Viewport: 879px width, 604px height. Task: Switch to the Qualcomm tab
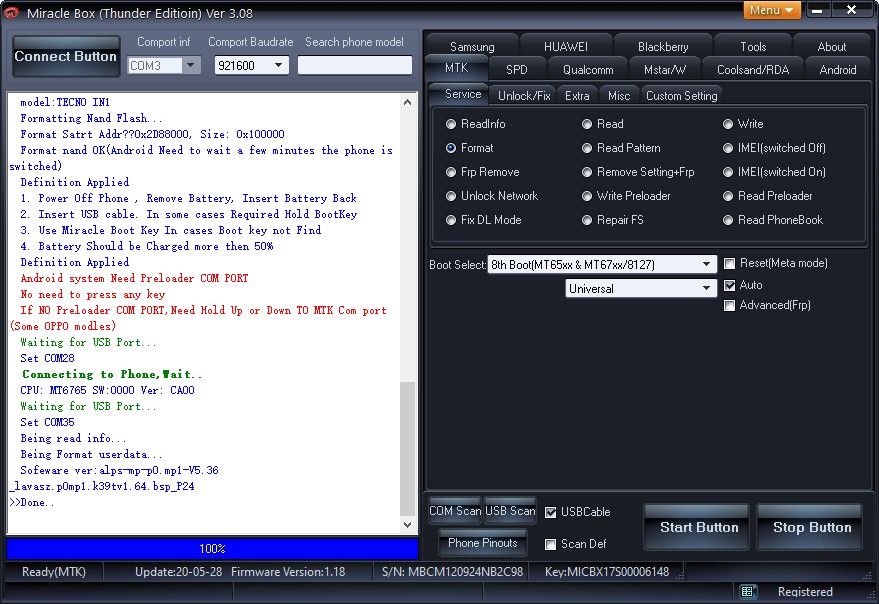(x=587, y=70)
